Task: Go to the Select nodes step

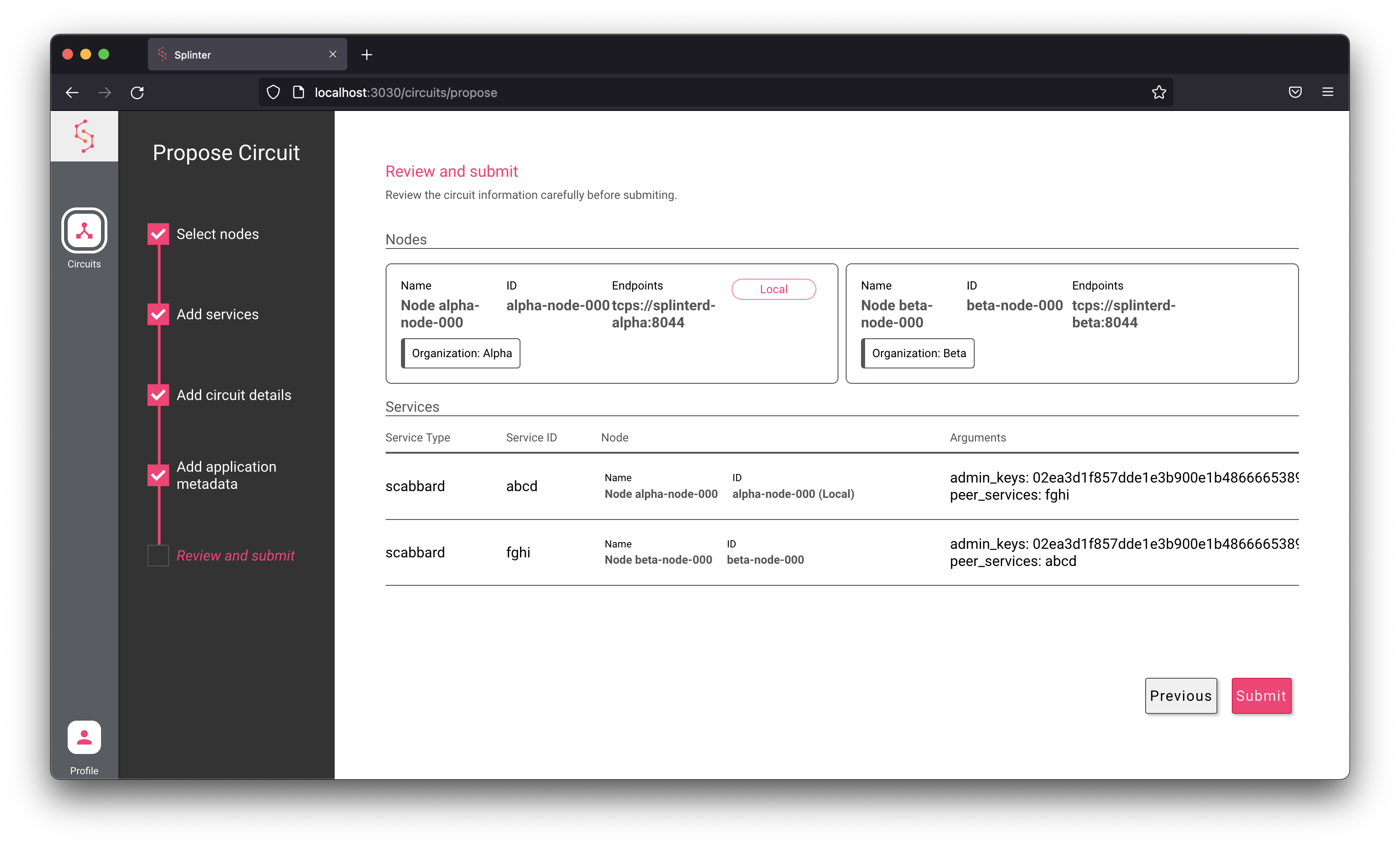Action: point(217,234)
